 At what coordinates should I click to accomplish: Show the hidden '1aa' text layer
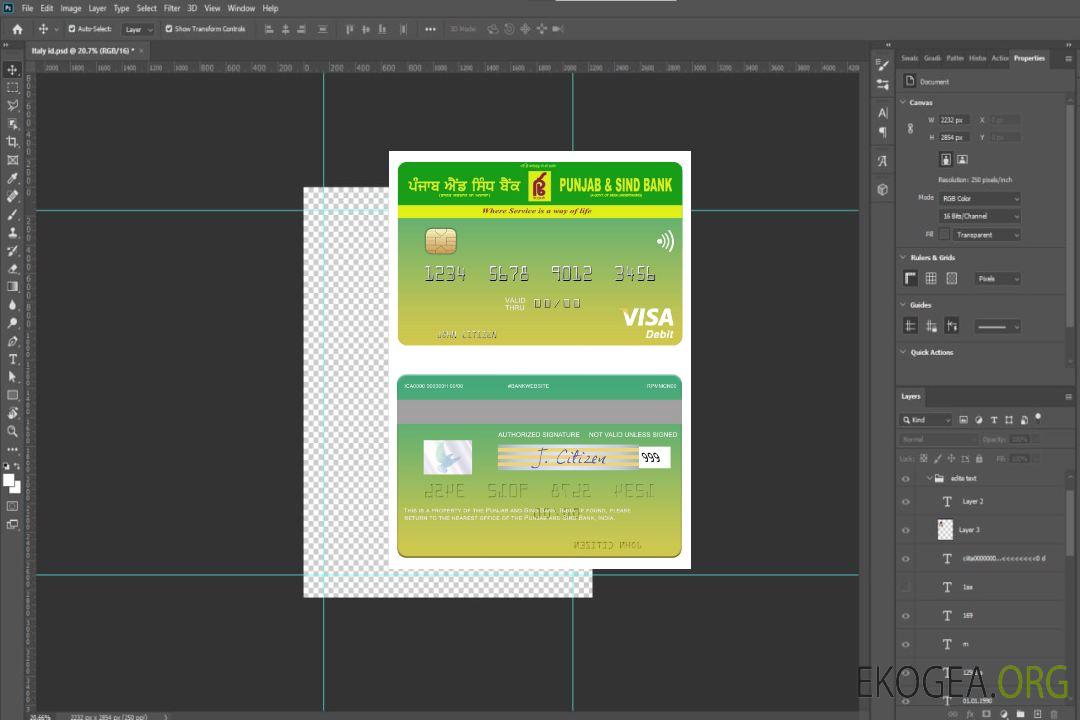(906, 587)
